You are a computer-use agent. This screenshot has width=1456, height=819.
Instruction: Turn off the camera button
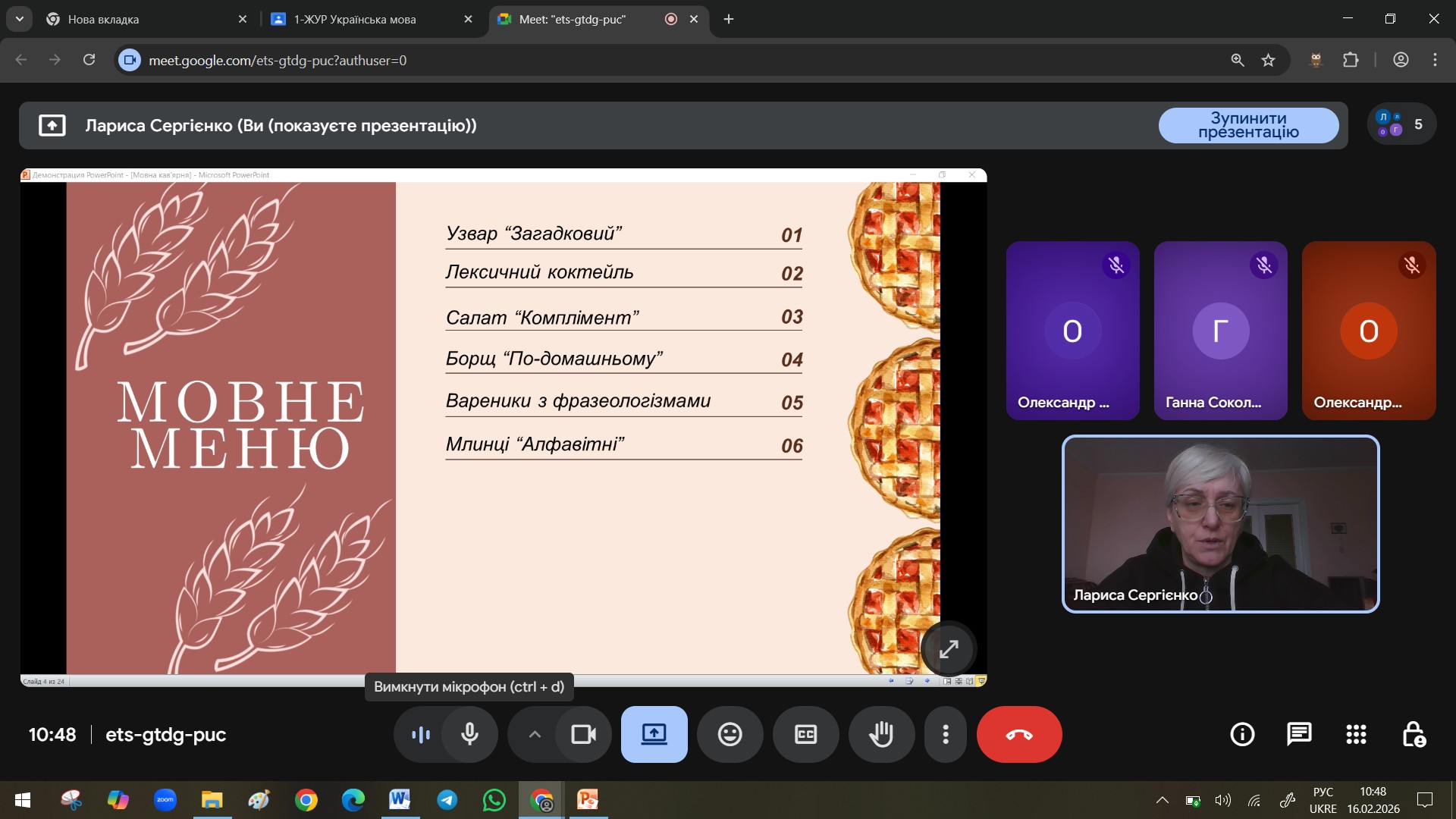pos(583,734)
